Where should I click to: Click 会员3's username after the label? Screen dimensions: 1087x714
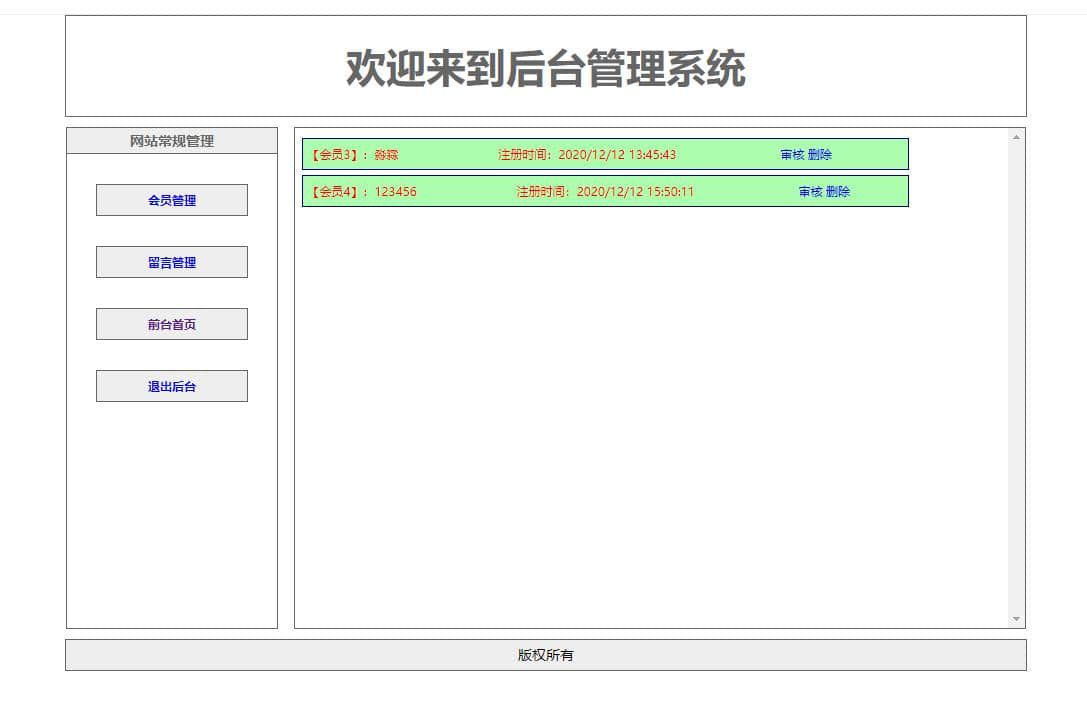point(386,155)
